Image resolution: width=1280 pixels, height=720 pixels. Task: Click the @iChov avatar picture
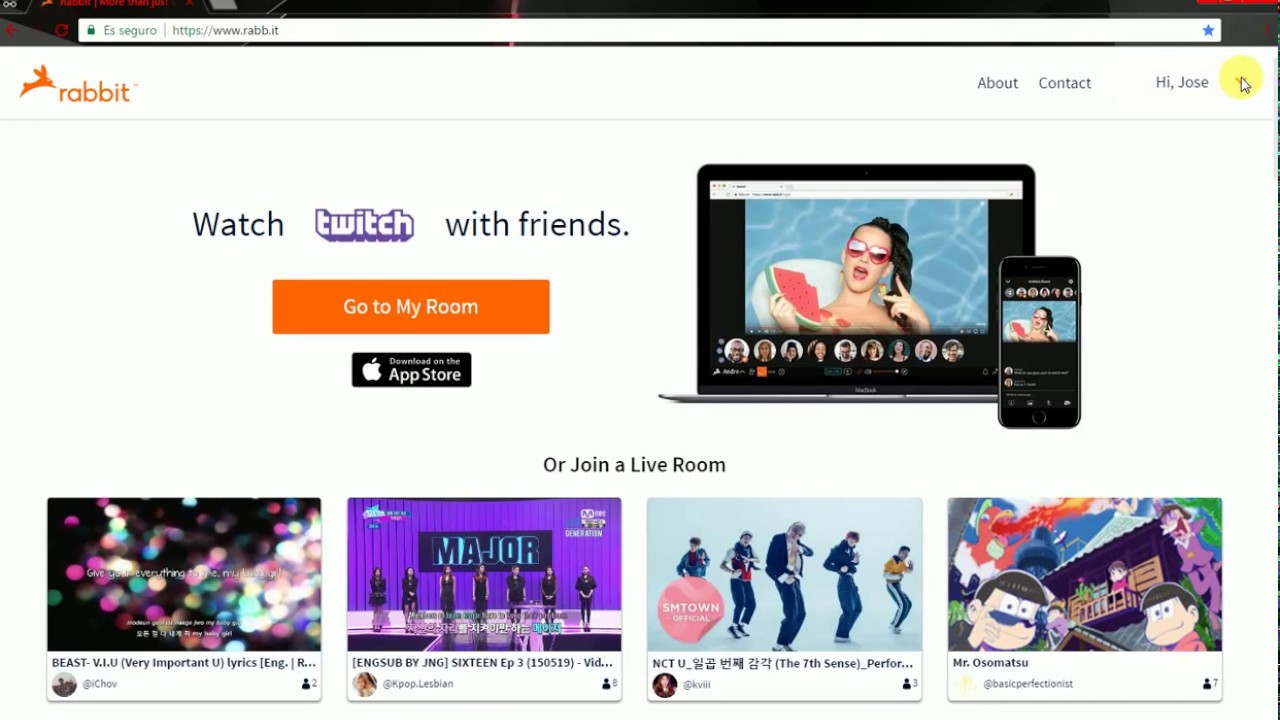64,684
